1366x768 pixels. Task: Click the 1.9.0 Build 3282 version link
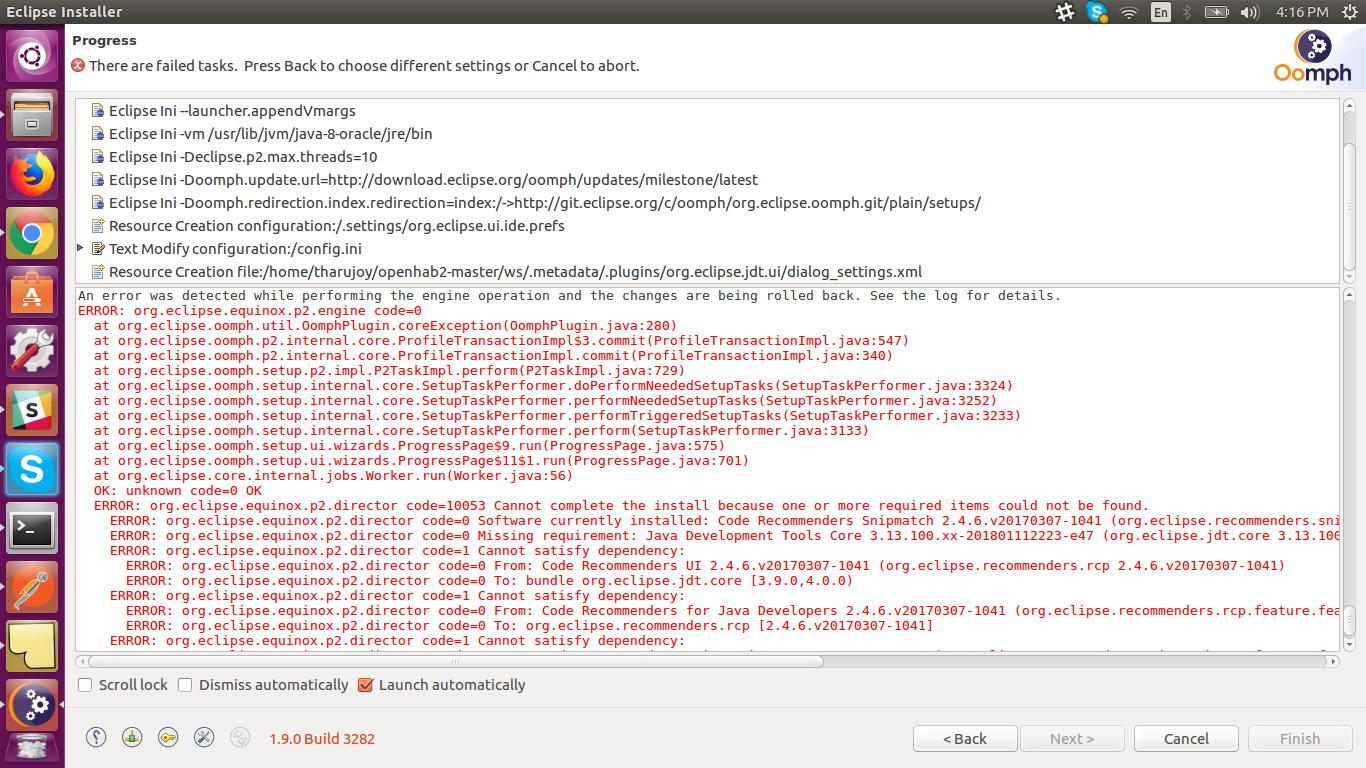click(x=322, y=739)
